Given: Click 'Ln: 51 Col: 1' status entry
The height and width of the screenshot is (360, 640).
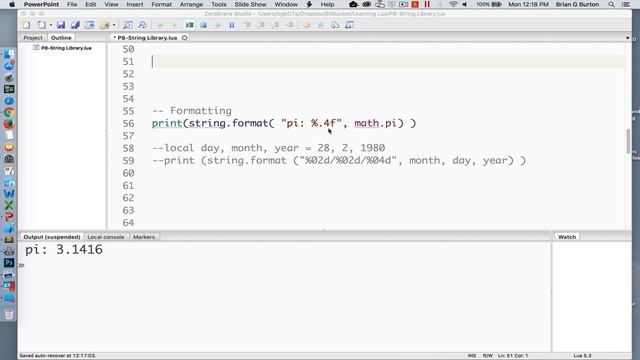Looking at the screenshot, I should point(513,356).
